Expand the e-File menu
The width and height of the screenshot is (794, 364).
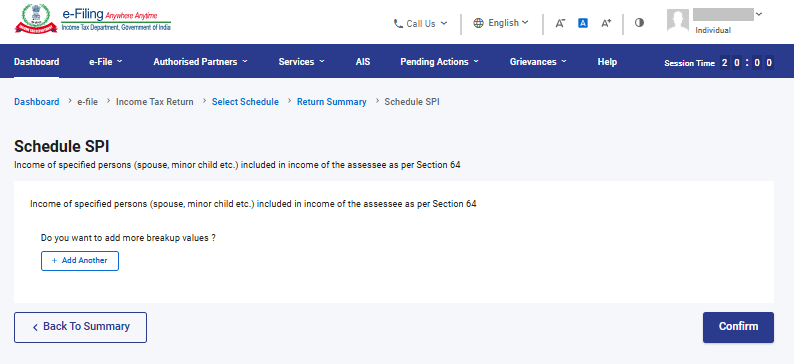[106, 62]
